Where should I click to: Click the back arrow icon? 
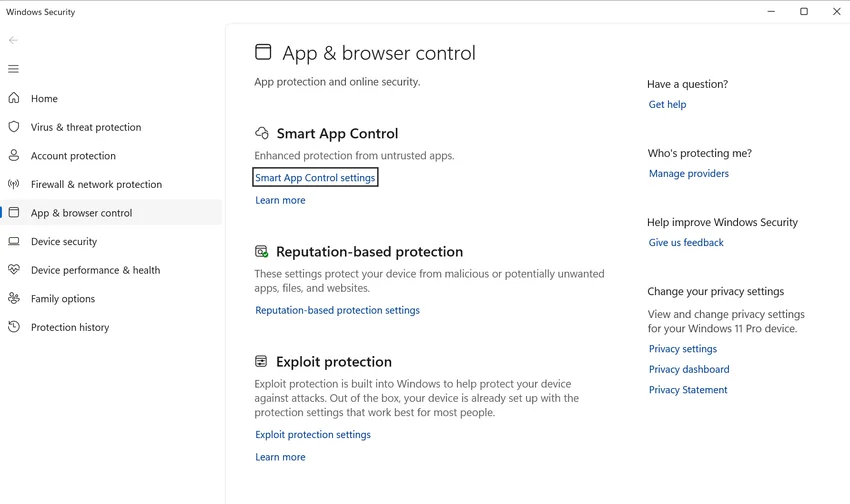click(x=14, y=40)
